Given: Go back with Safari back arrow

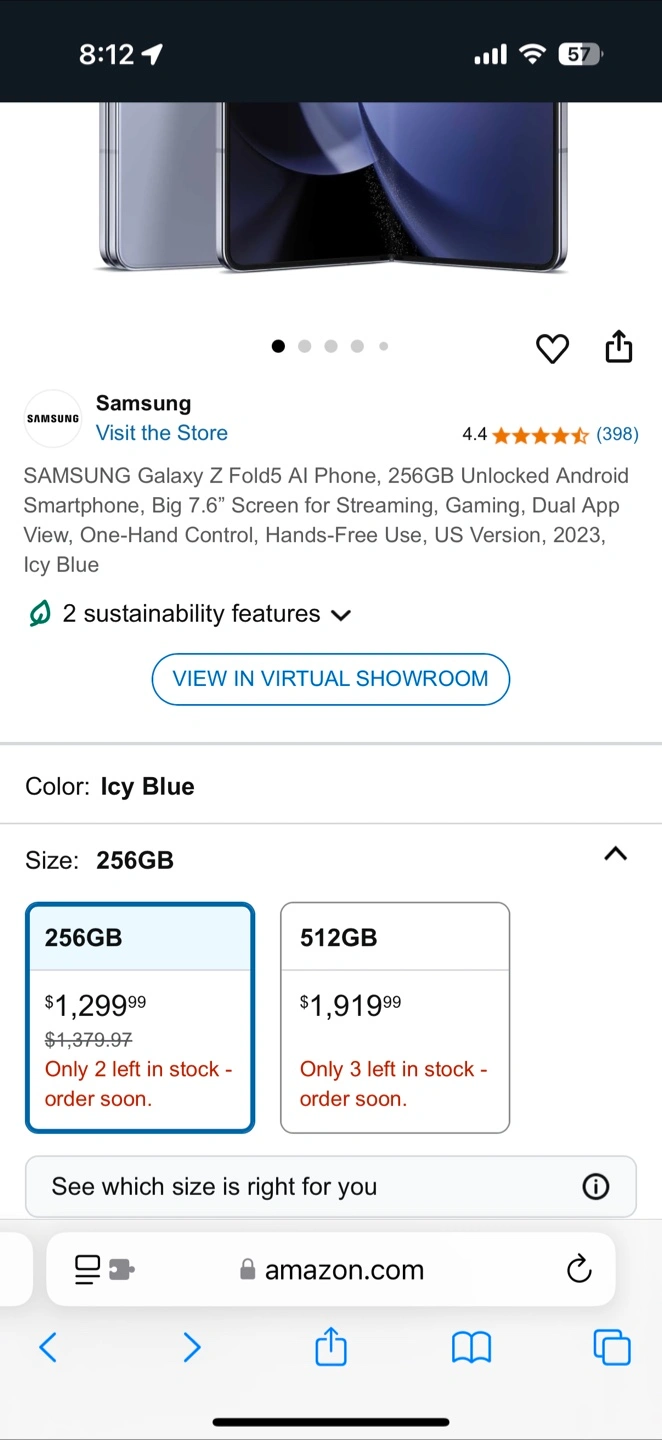Looking at the screenshot, I should (x=48, y=1348).
